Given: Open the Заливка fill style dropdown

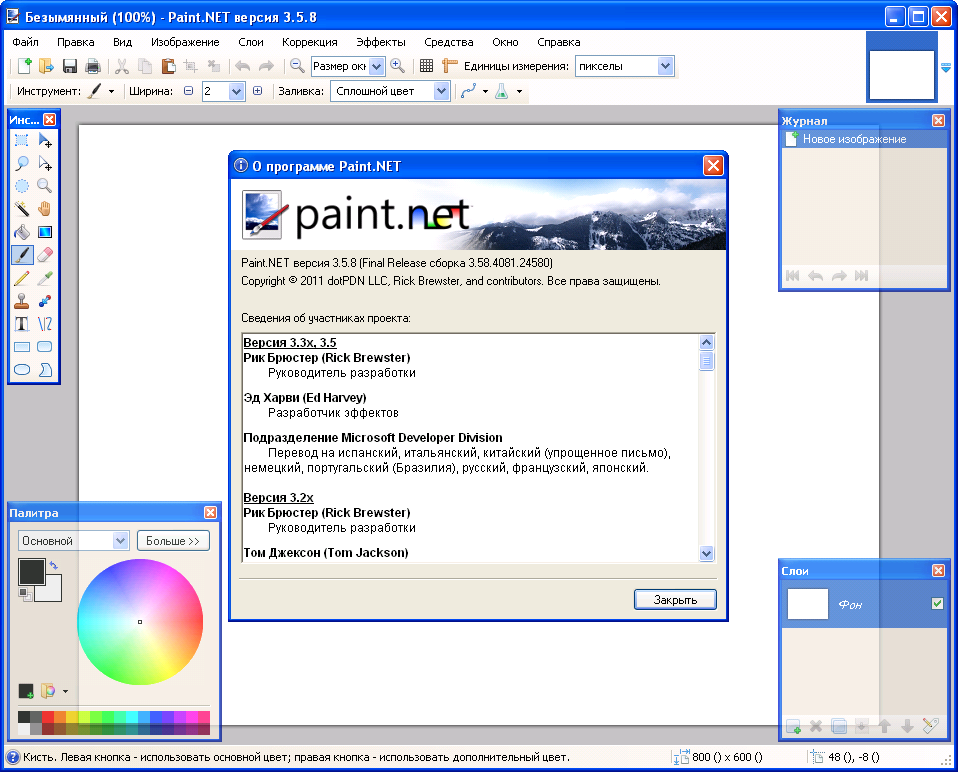Looking at the screenshot, I should click(x=441, y=91).
